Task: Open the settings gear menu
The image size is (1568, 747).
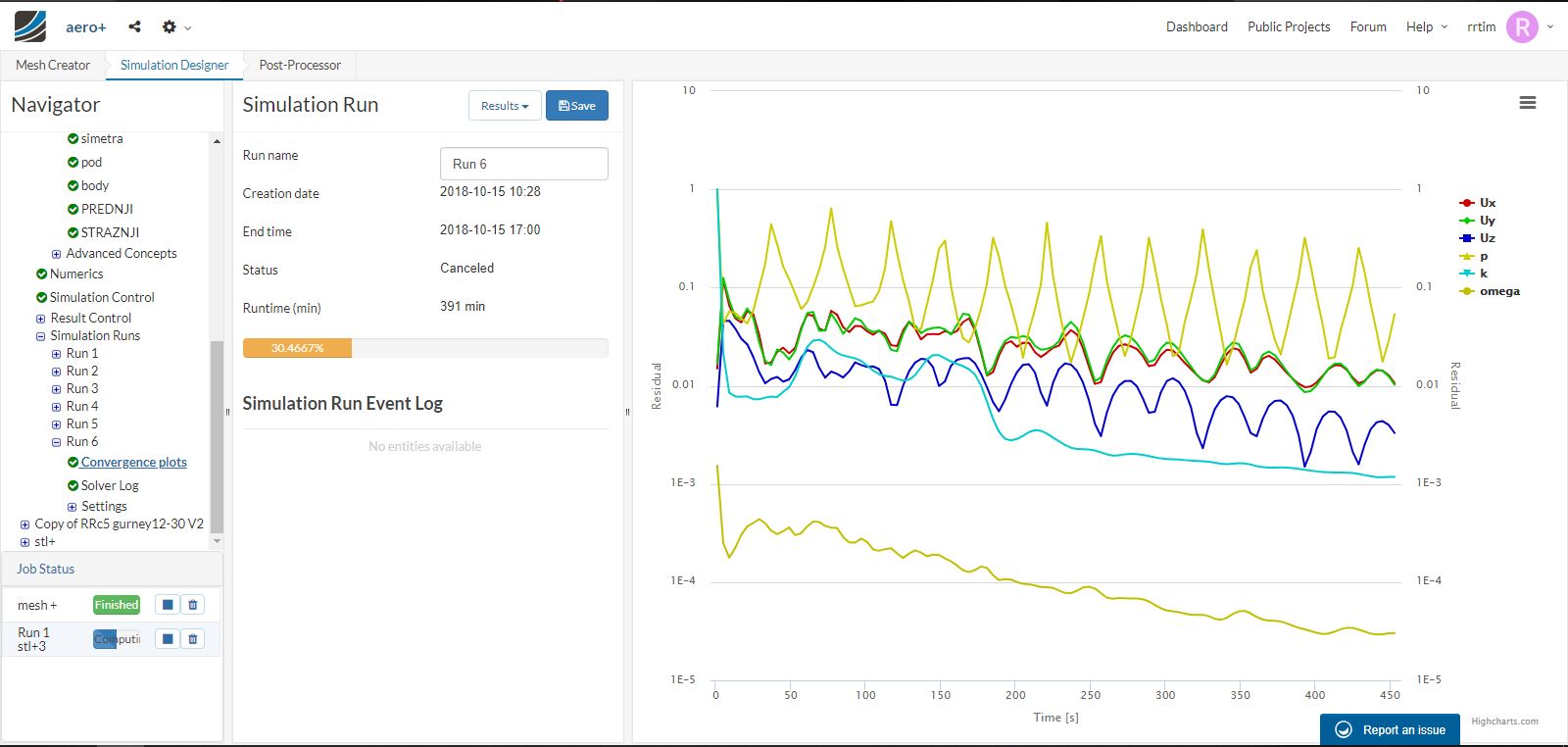Action: coord(171,26)
